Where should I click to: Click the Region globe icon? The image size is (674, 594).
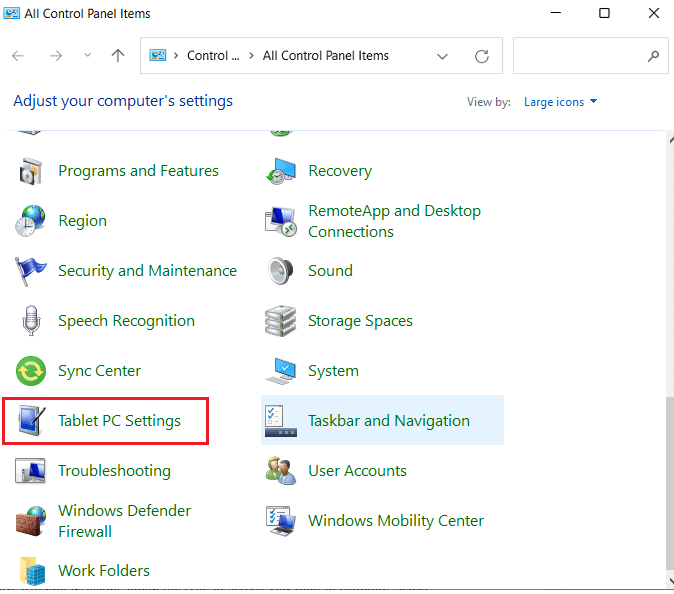pyautogui.click(x=32, y=221)
